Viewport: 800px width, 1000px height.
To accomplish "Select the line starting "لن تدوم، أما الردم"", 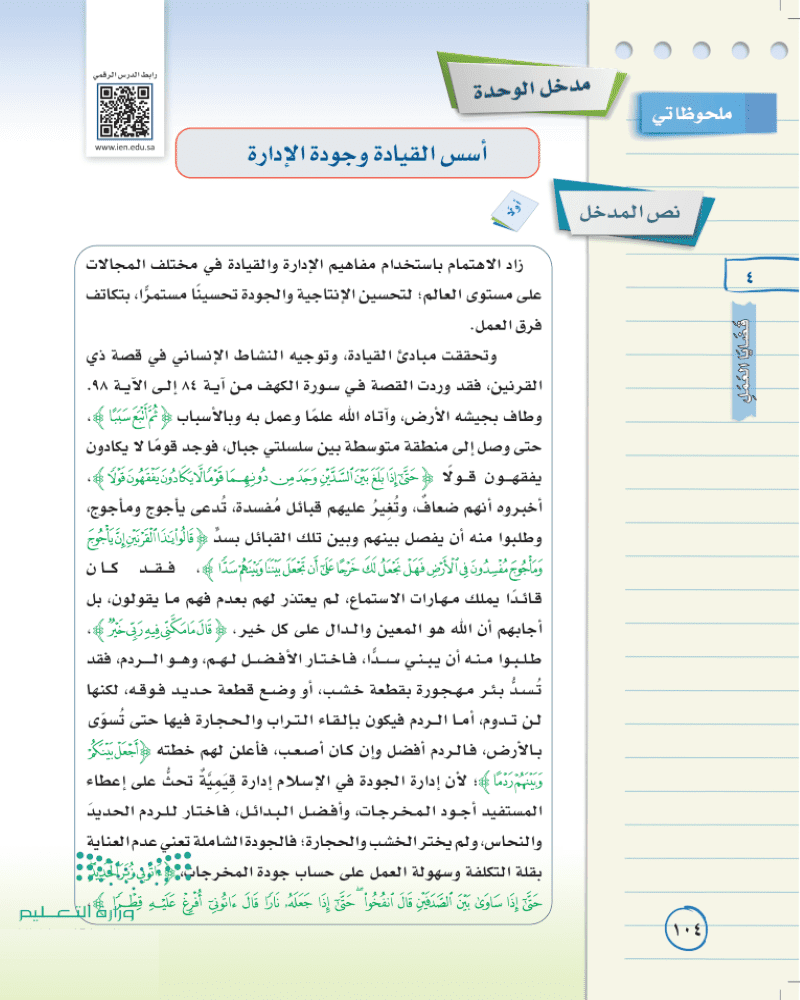I will (314, 721).
